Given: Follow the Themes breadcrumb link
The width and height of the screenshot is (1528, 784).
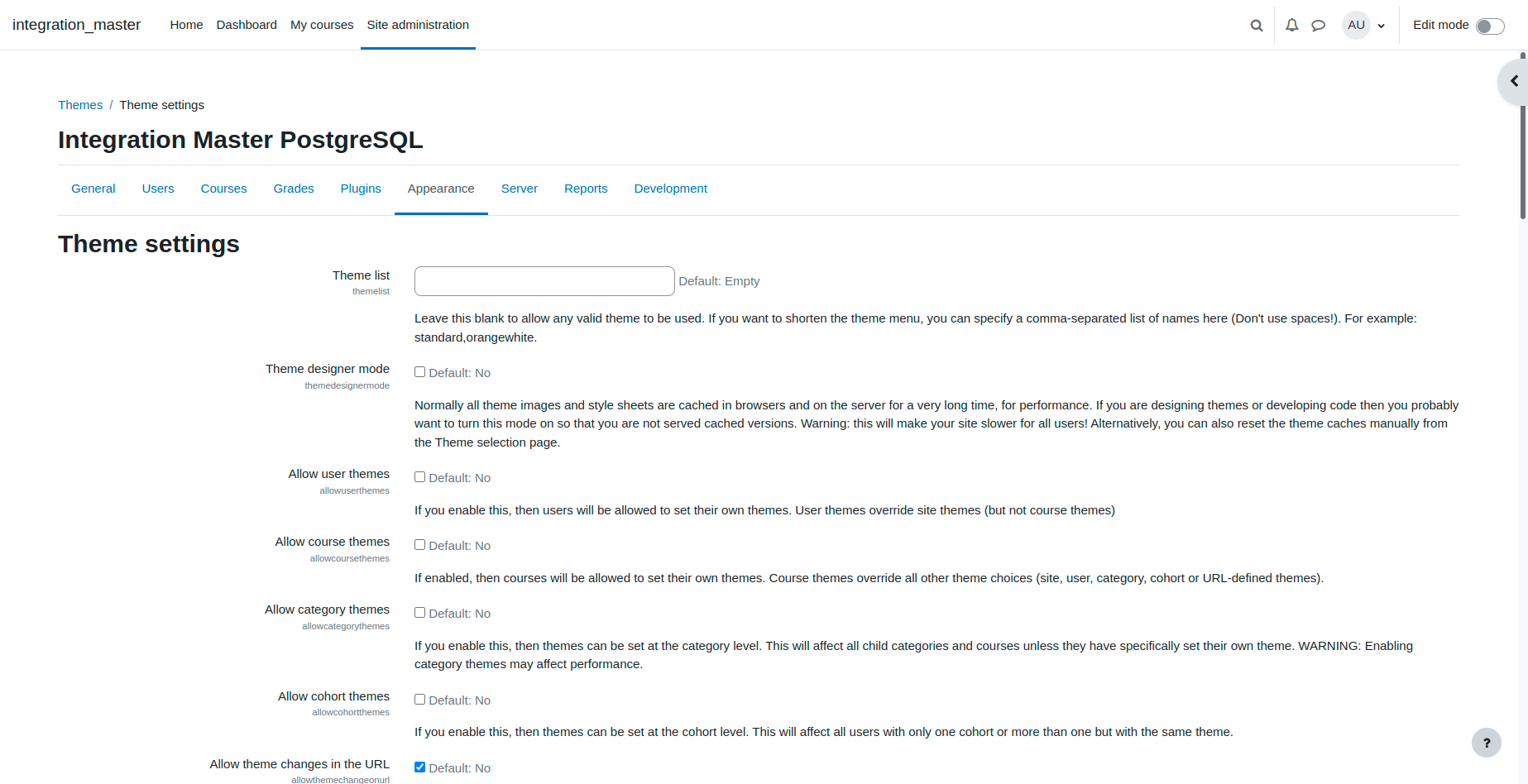Looking at the screenshot, I should tap(80, 105).
